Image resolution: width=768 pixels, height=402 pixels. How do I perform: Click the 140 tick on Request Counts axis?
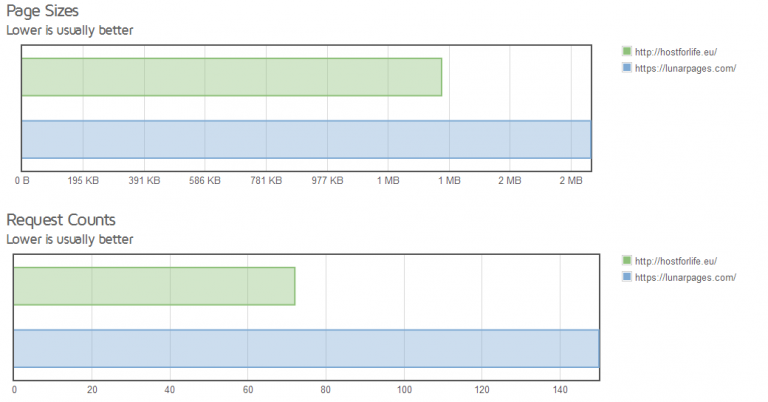[x=560, y=390]
